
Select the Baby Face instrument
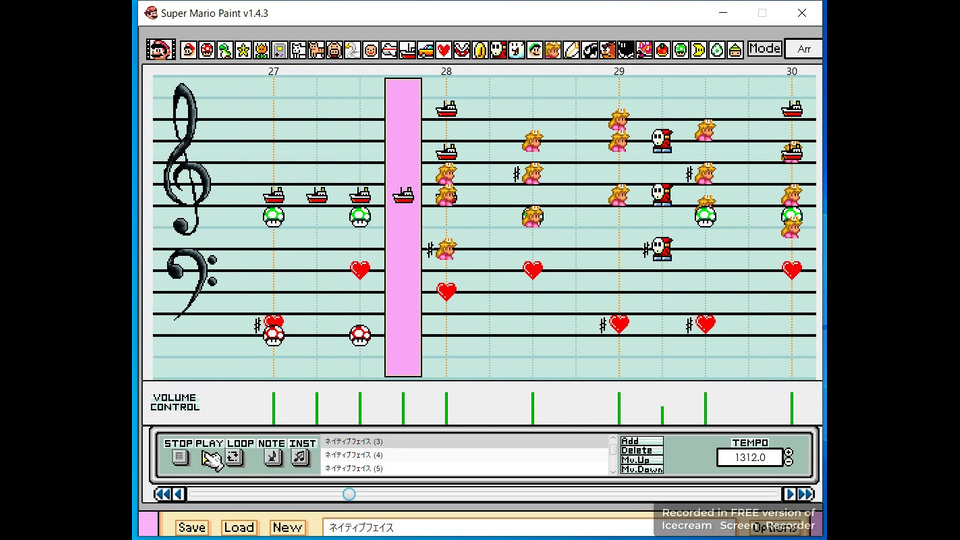tap(371, 50)
